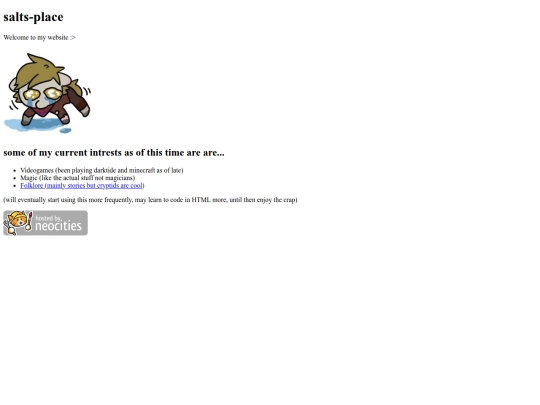Click the character's raised brown sleeve
This screenshot has width=540, height=405.
coord(77,98)
